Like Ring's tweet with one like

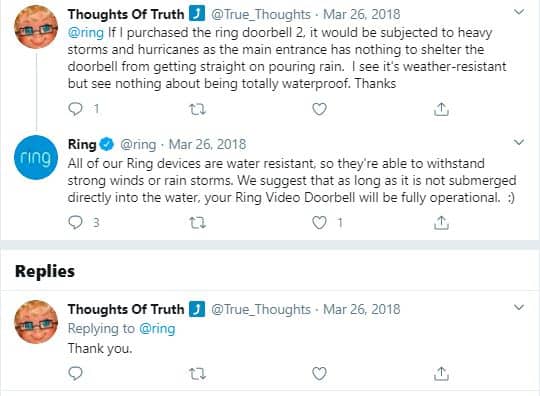pyautogui.click(x=319, y=222)
